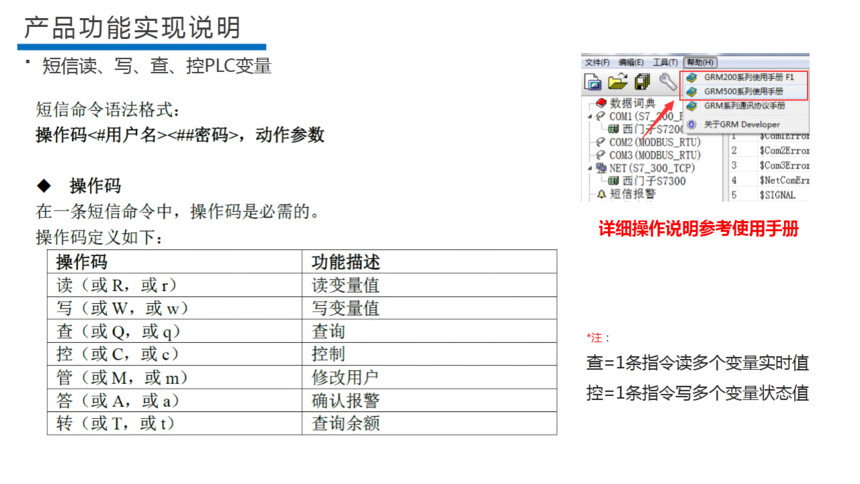Click the cell 写变量值
The width and height of the screenshot is (860, 484).
point(429,308)
